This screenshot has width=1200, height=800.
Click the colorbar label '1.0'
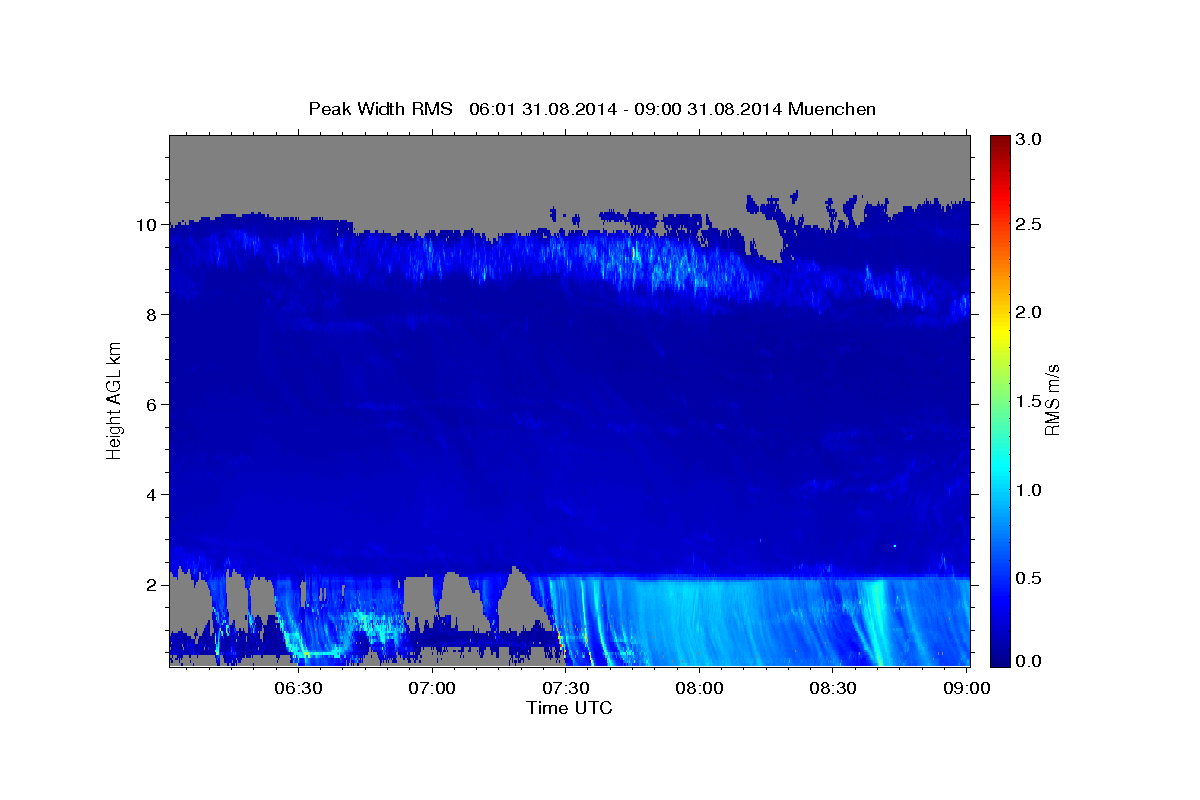pyautogui.click(x=1031, y=490)
